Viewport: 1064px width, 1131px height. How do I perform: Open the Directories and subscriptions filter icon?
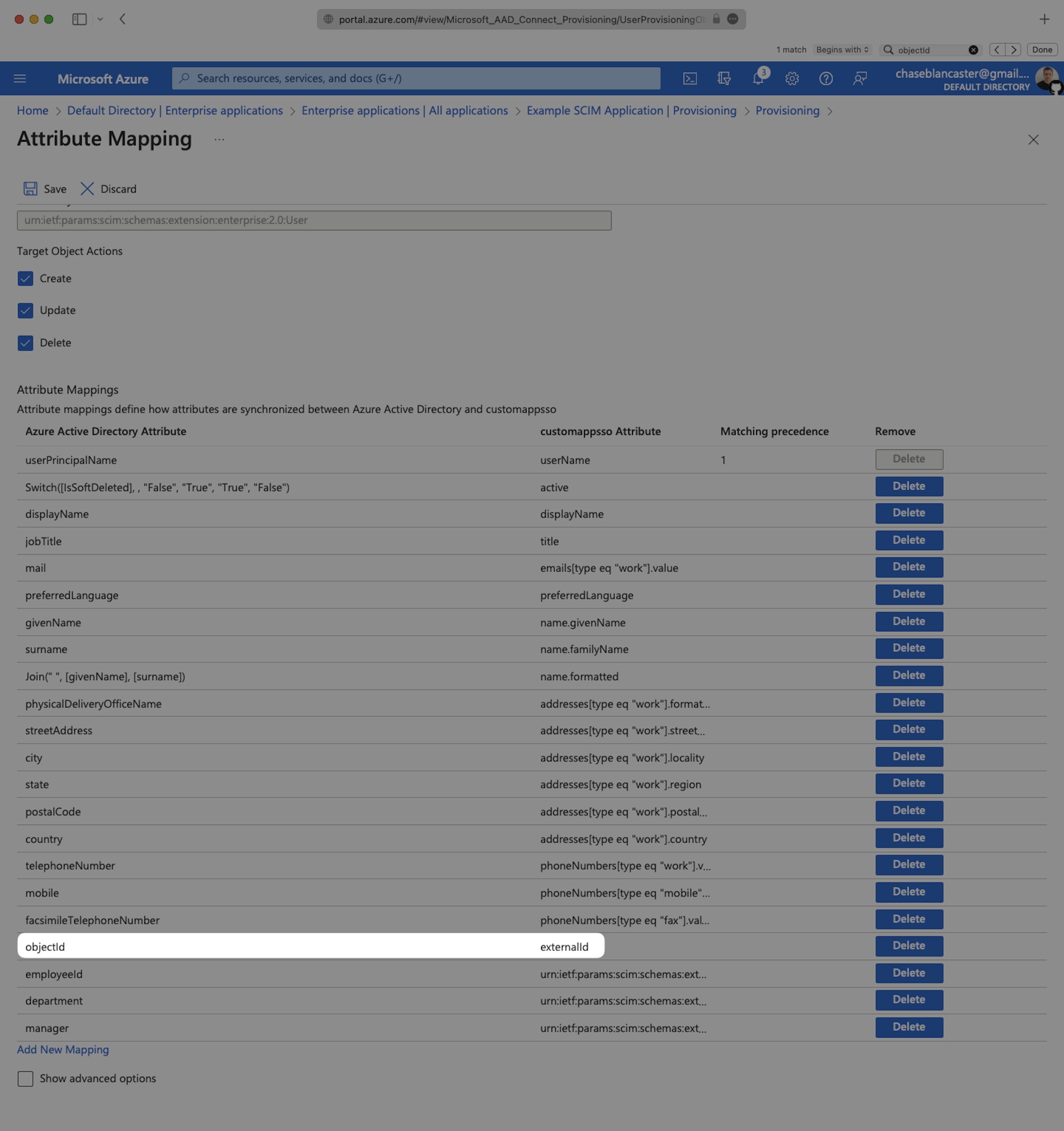coord(724,78)
